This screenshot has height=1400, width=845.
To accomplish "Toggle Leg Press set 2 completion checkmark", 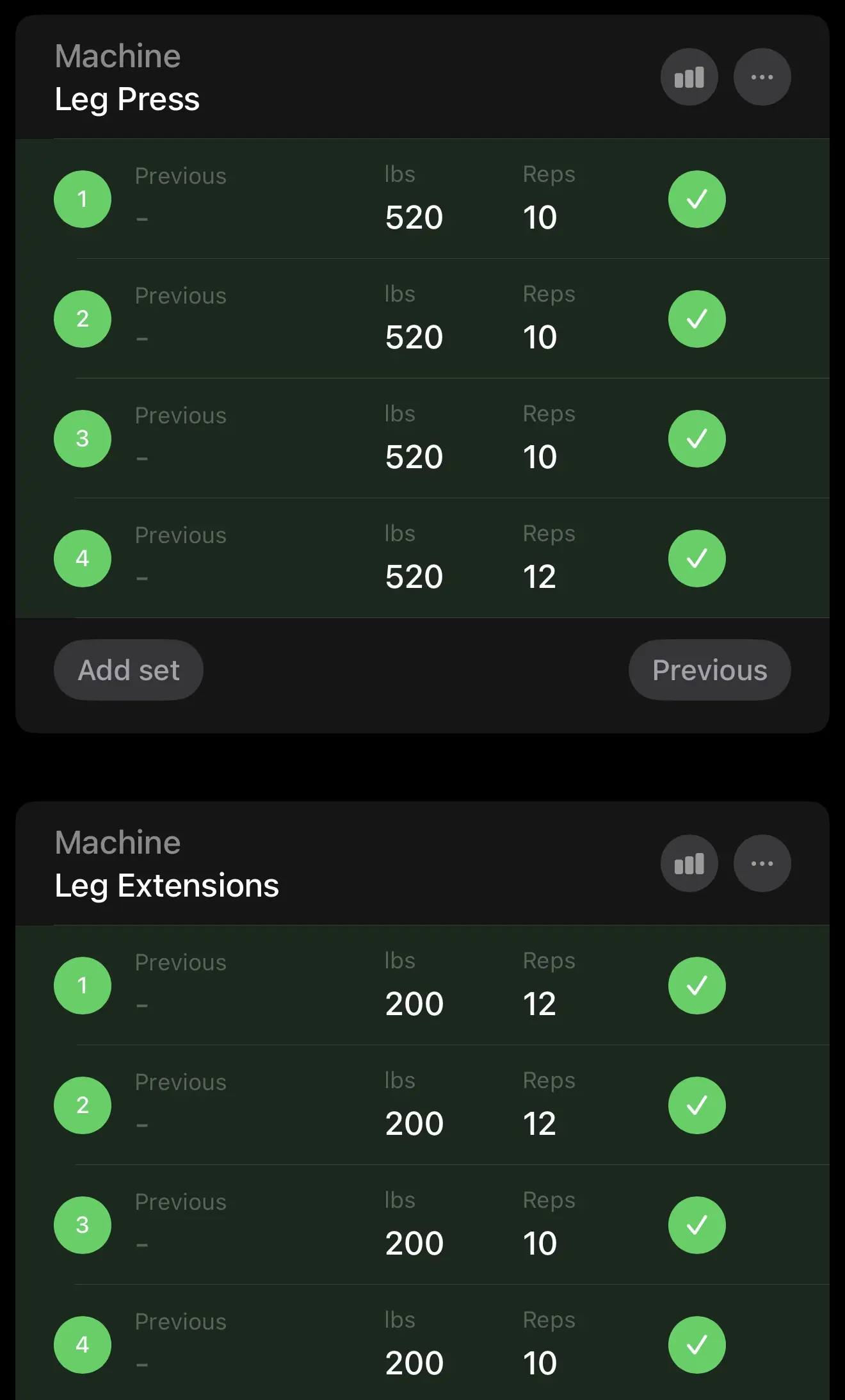I will (x=696, y=319).
